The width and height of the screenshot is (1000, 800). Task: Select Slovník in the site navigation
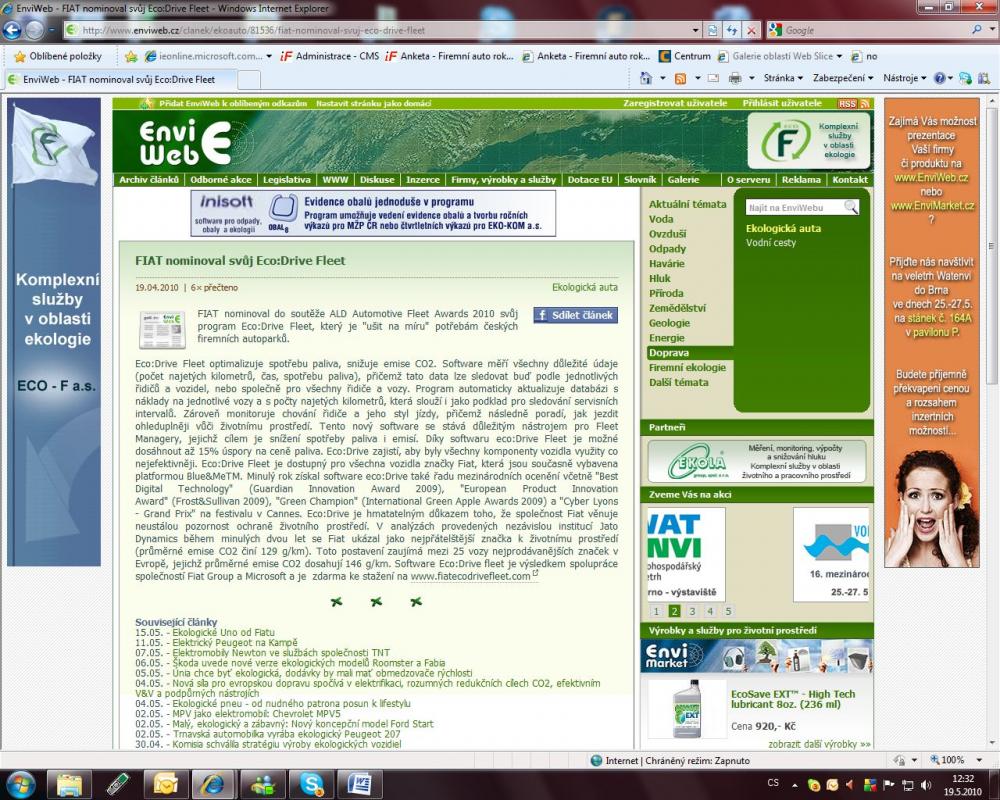pos(640,180)
